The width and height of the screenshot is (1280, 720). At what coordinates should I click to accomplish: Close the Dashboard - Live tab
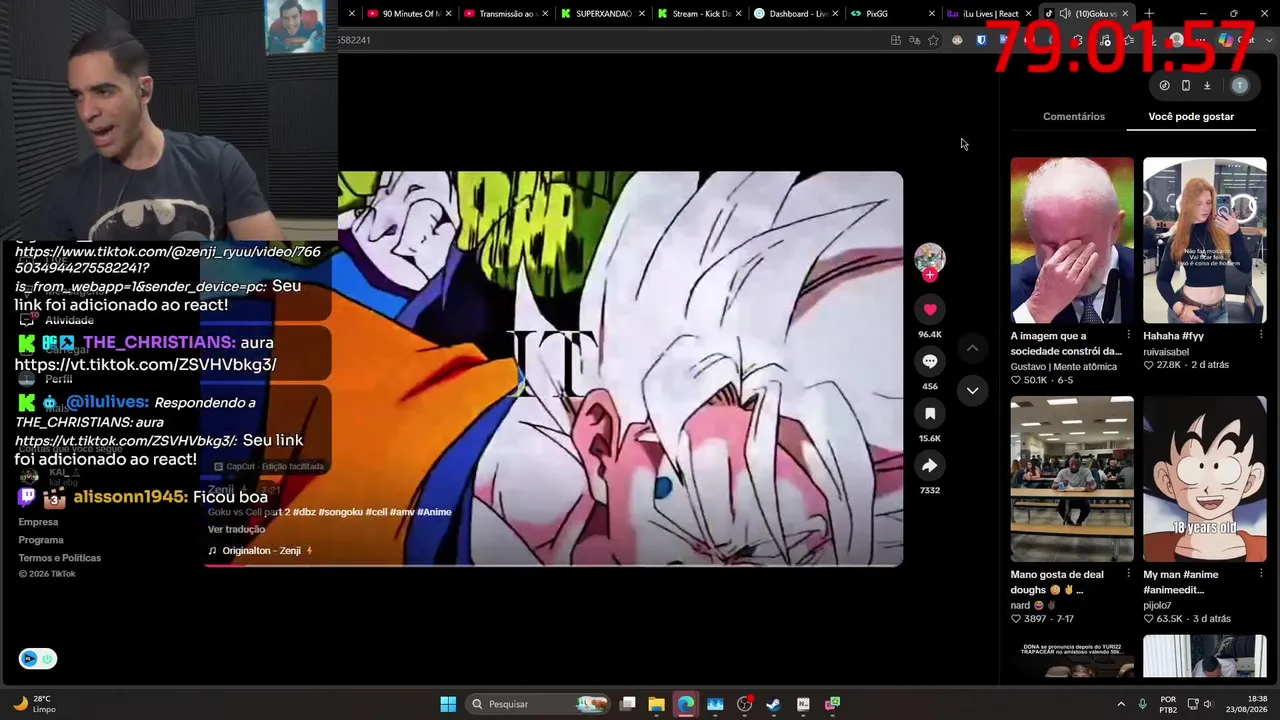click(x=836, y=14)
